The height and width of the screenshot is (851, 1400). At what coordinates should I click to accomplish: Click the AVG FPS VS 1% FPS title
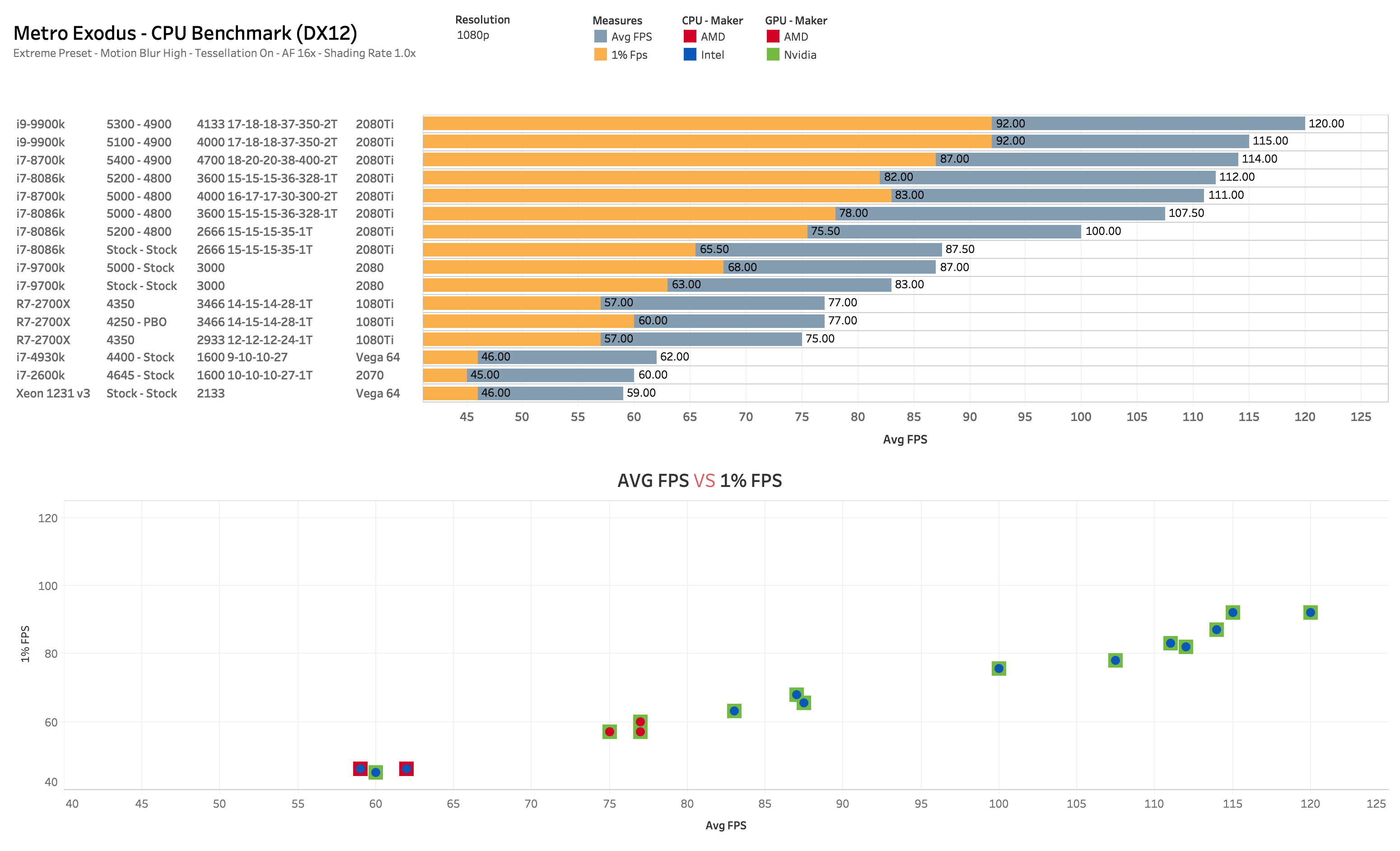point(700,481)
